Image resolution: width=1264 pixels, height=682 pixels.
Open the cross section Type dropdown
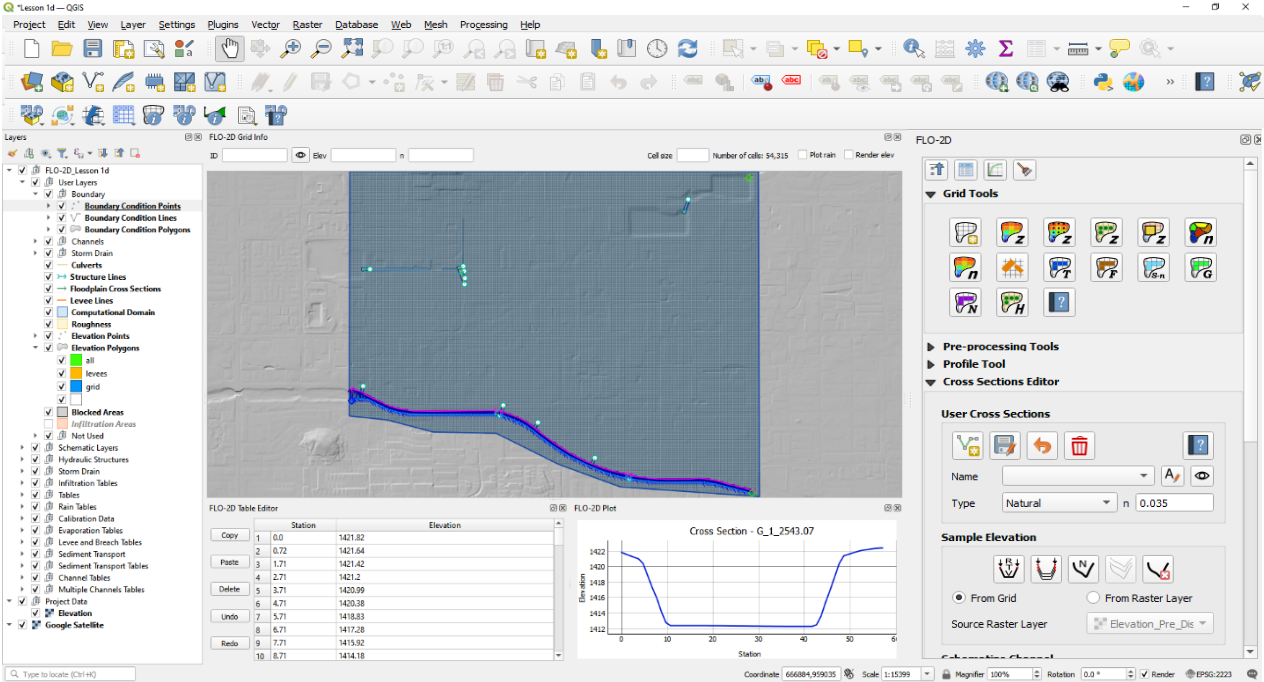tap(1059, 503)
